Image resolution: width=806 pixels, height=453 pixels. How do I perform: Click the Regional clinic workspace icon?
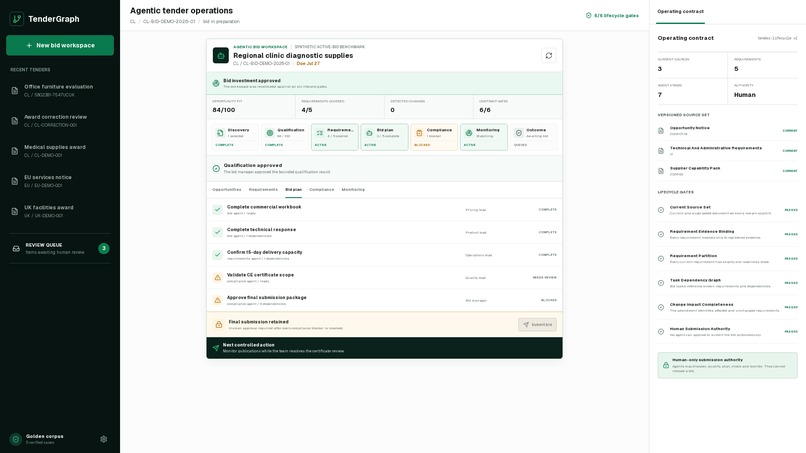[x=221, y=56]
